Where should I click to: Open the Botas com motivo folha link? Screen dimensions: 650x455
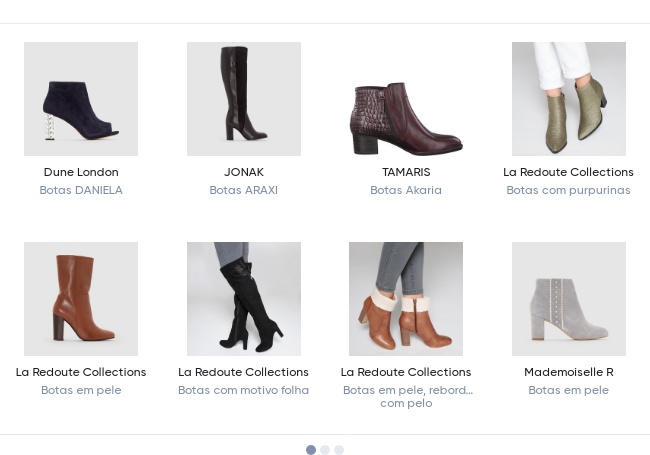(x=243, y=390)
